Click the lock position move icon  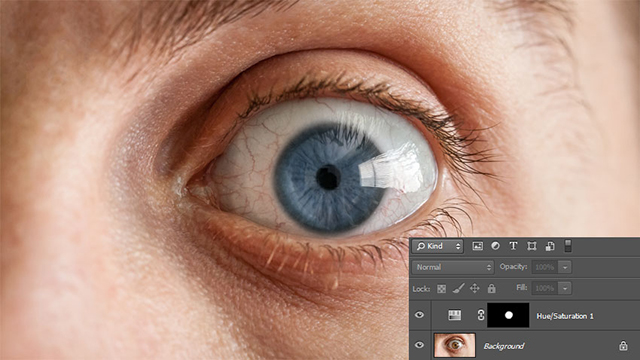(475, 289)
